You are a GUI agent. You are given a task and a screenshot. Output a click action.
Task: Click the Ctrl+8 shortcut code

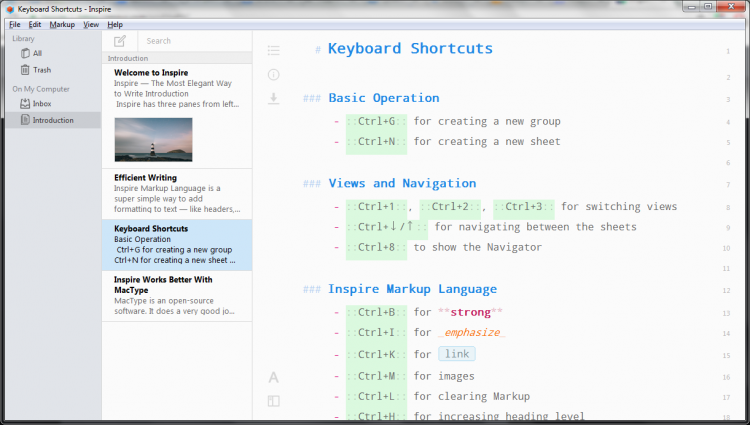376,247
